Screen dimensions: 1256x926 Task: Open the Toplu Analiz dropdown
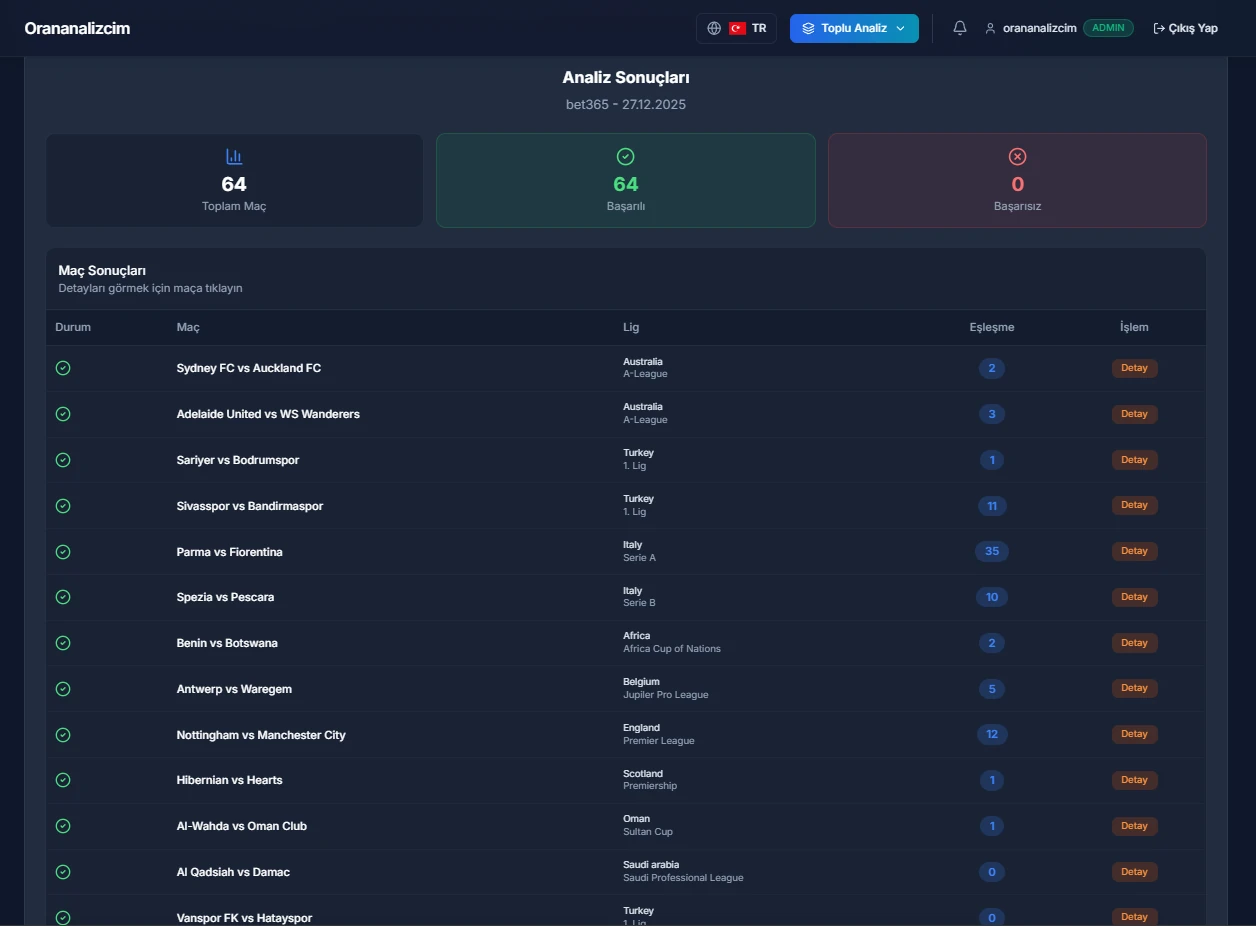pos(853,28)
